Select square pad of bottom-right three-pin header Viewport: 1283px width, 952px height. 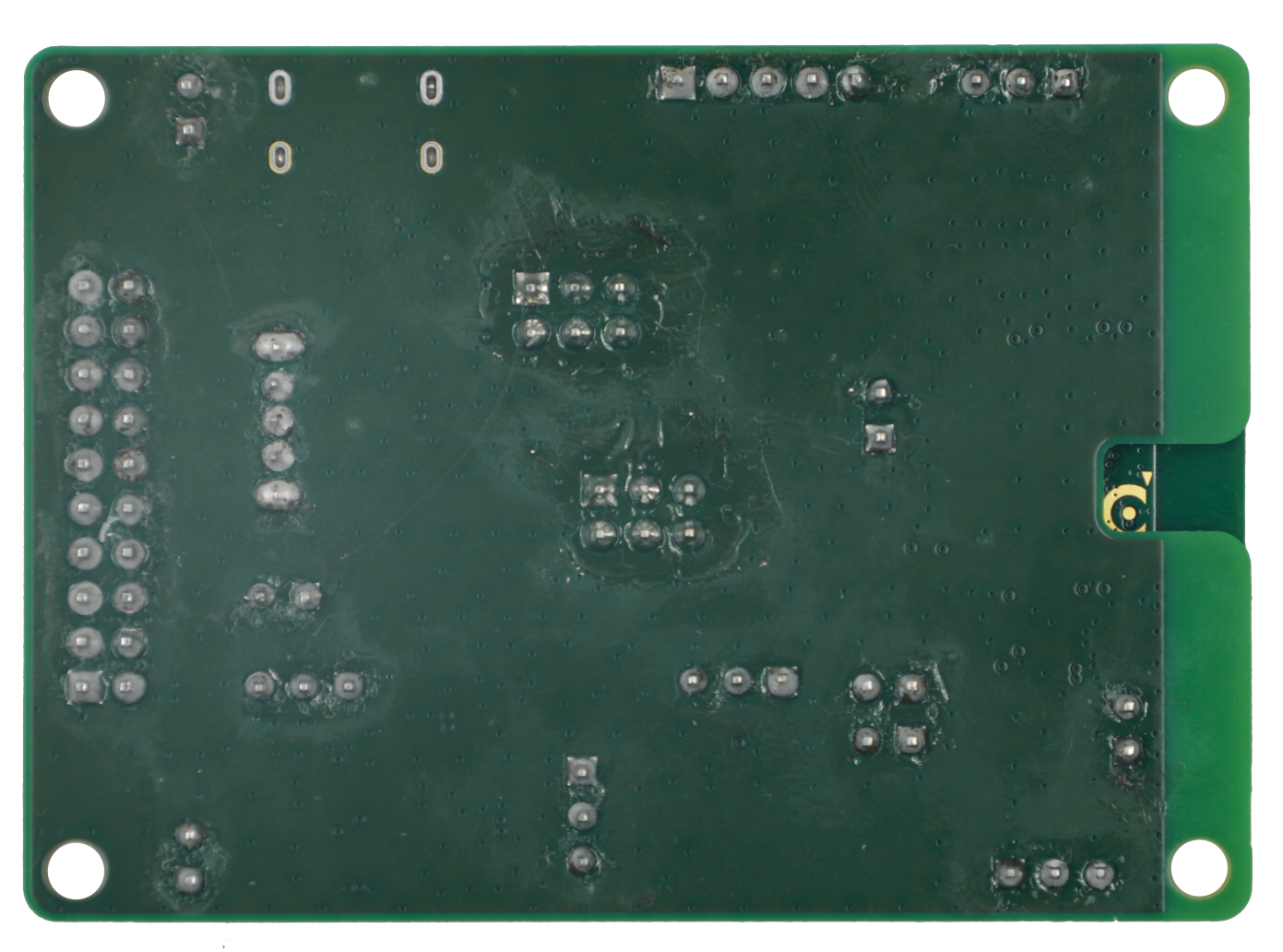tap(1008, 873)
